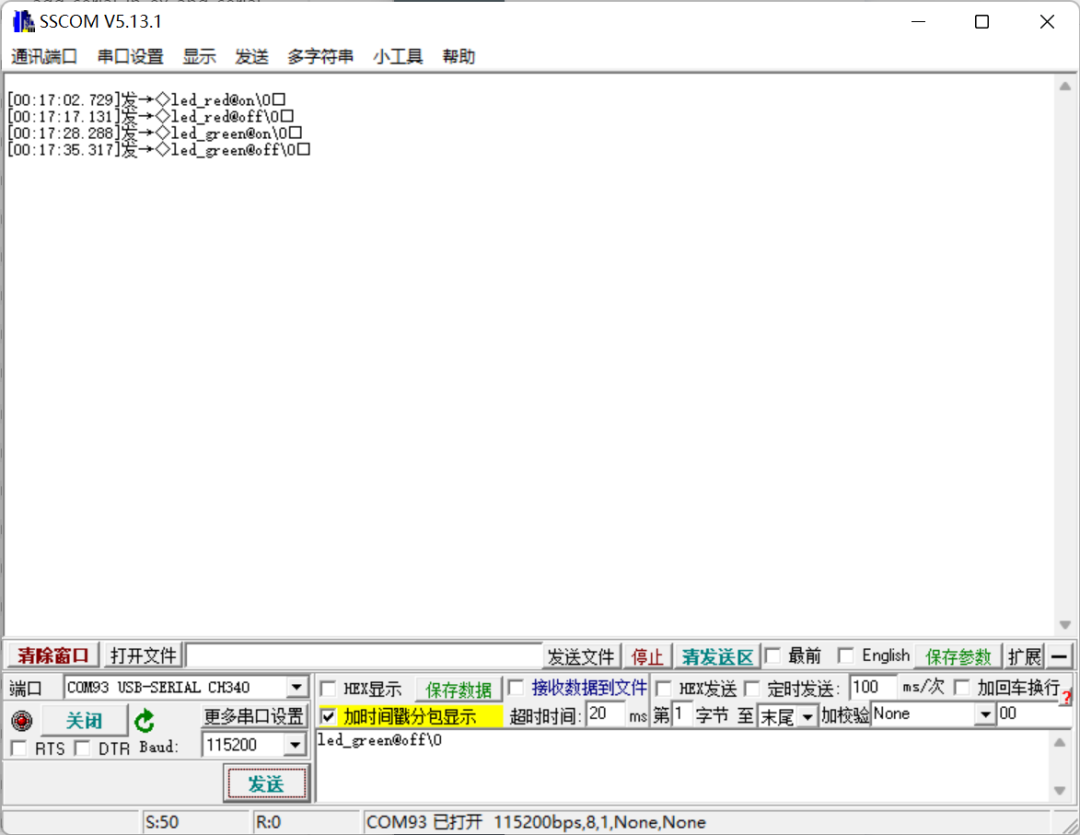This screenshot has height=835, width=1080.
Task: Click the green port refresh icon beside Baud
Action: 145,718
